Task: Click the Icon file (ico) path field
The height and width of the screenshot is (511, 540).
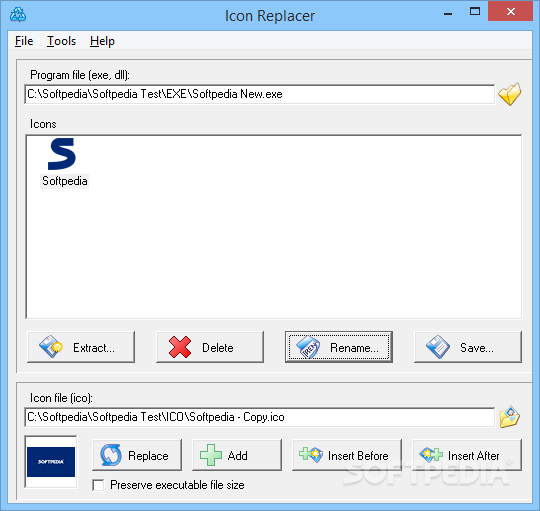Action: [260, 417]
